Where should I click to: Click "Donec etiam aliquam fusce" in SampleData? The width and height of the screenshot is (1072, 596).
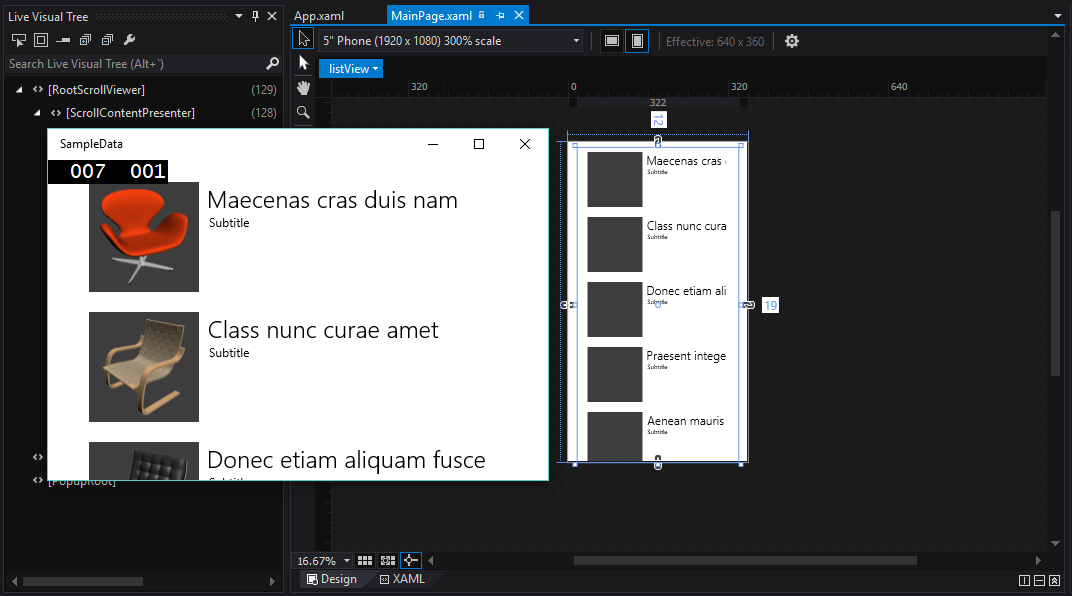pos(346,460)
